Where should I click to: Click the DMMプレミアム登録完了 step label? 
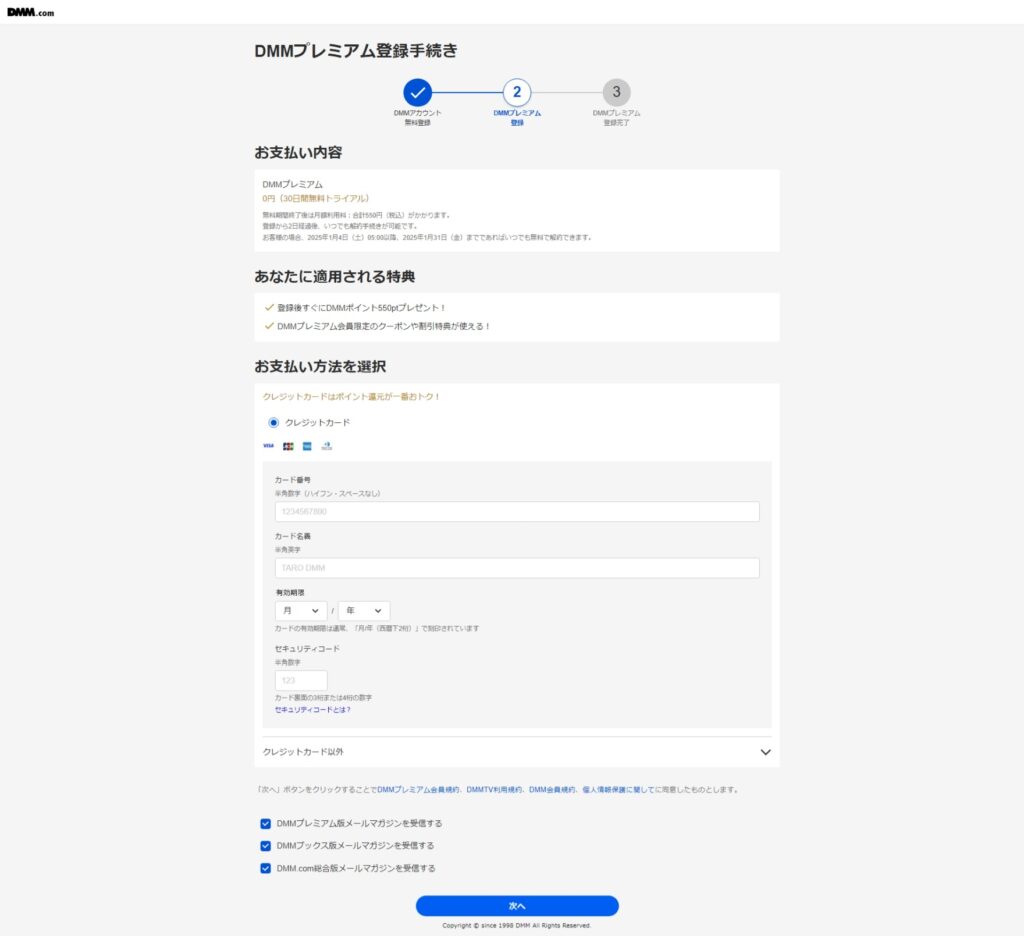coord(616,118)
